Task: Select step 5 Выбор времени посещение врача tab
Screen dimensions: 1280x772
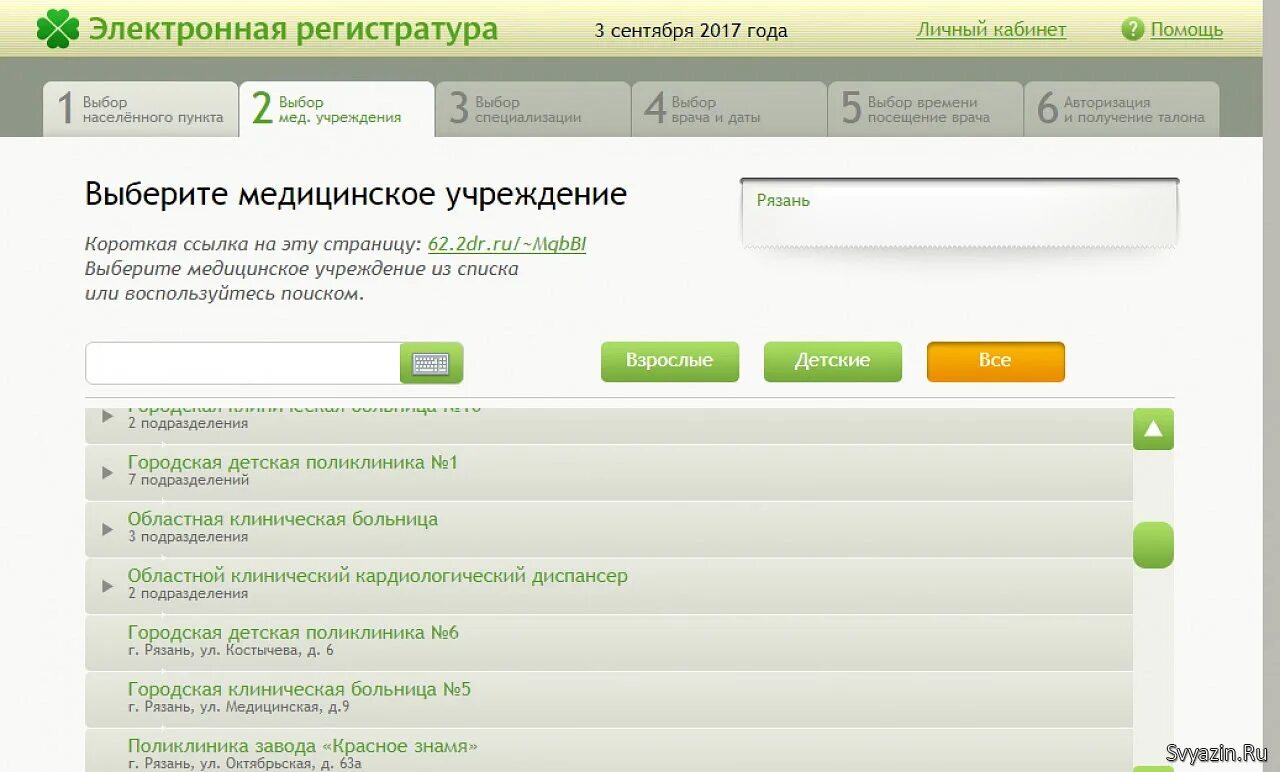Action: tap(925, 109)
